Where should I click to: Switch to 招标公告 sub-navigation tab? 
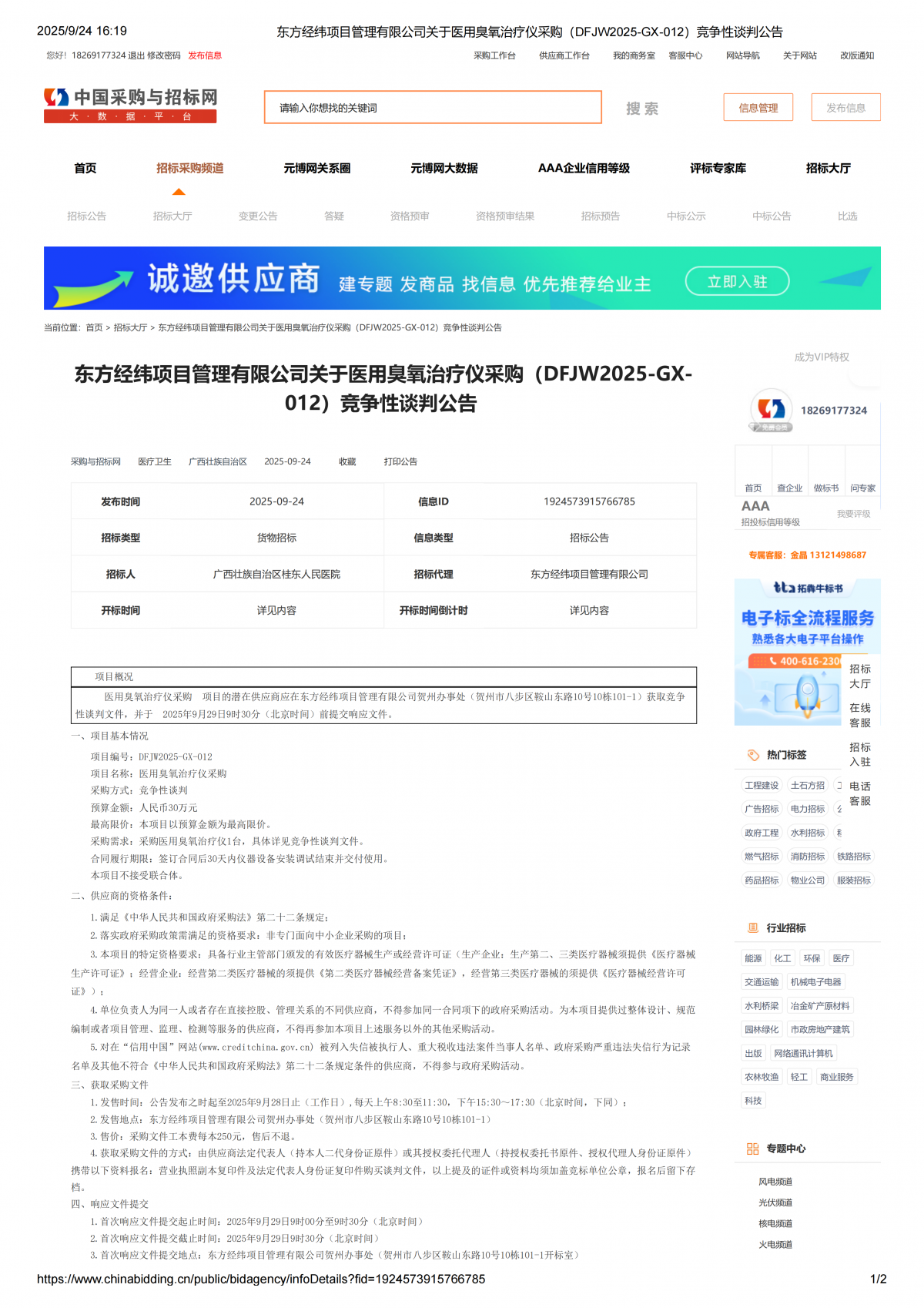[x=87, y=216]
